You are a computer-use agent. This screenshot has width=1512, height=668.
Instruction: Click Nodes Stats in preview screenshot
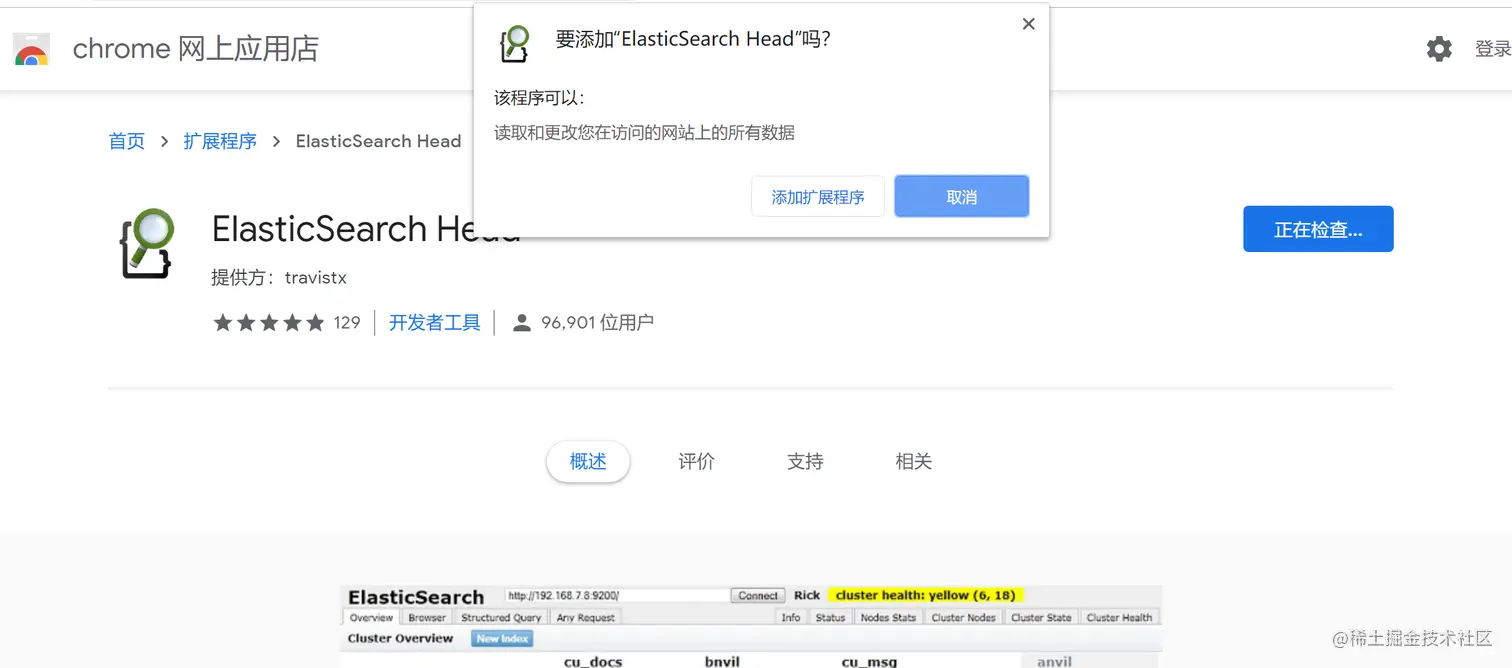pyautogui.click(x=889, y=617)
